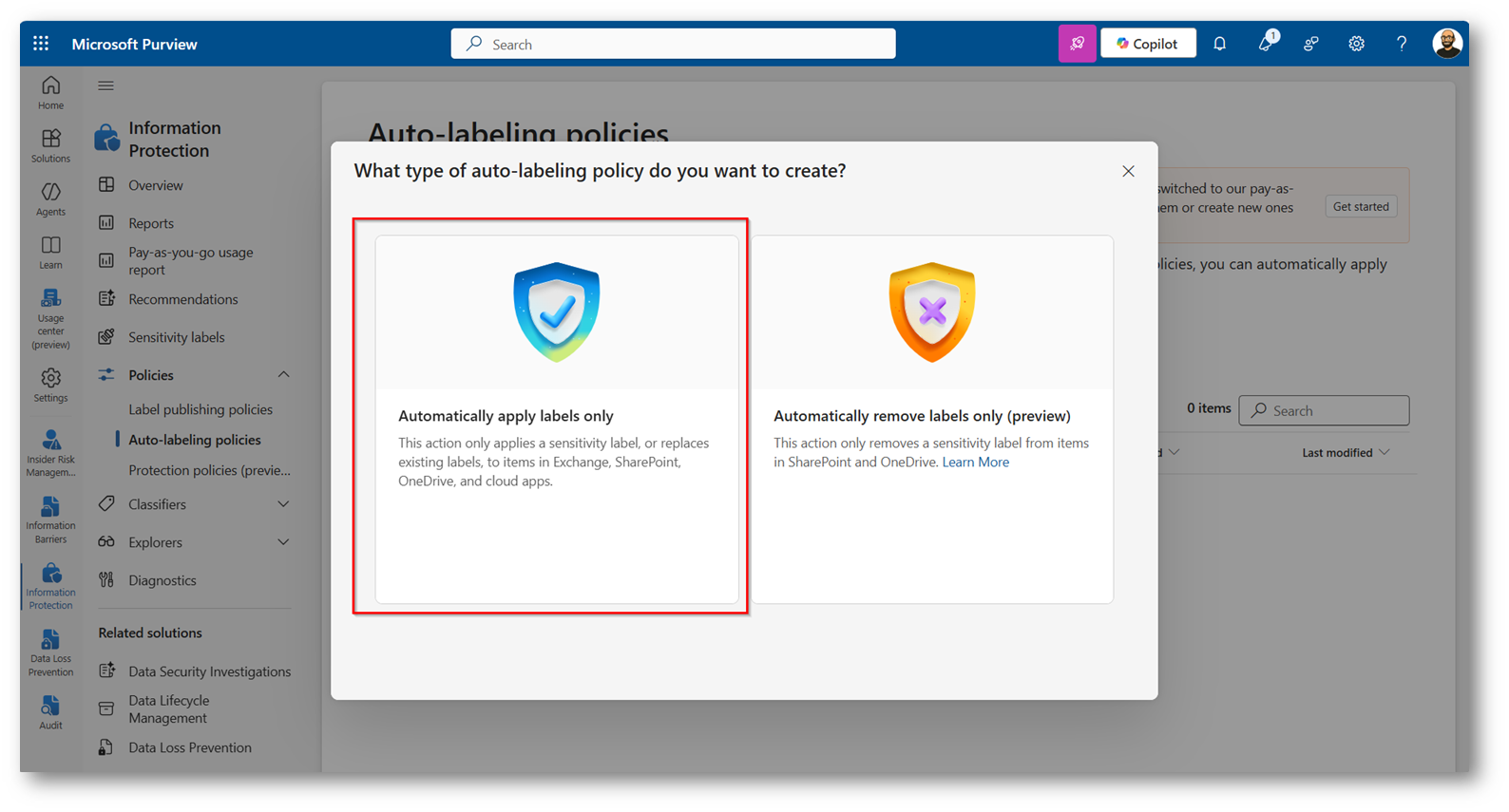The height and width of the screenshot is (812, 1509).
Task: Open Agents in the left rail
Action: click(50, 199)
